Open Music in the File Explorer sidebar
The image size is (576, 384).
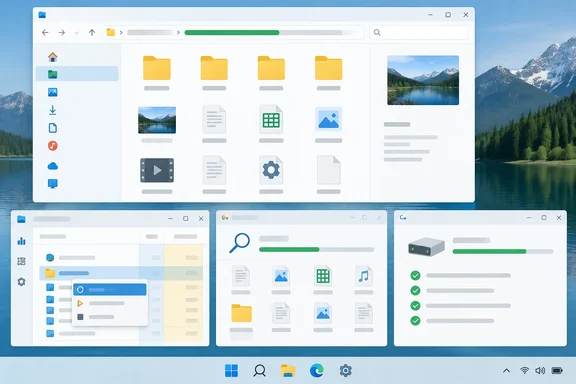pyautogui.click(x=53, y=146)
